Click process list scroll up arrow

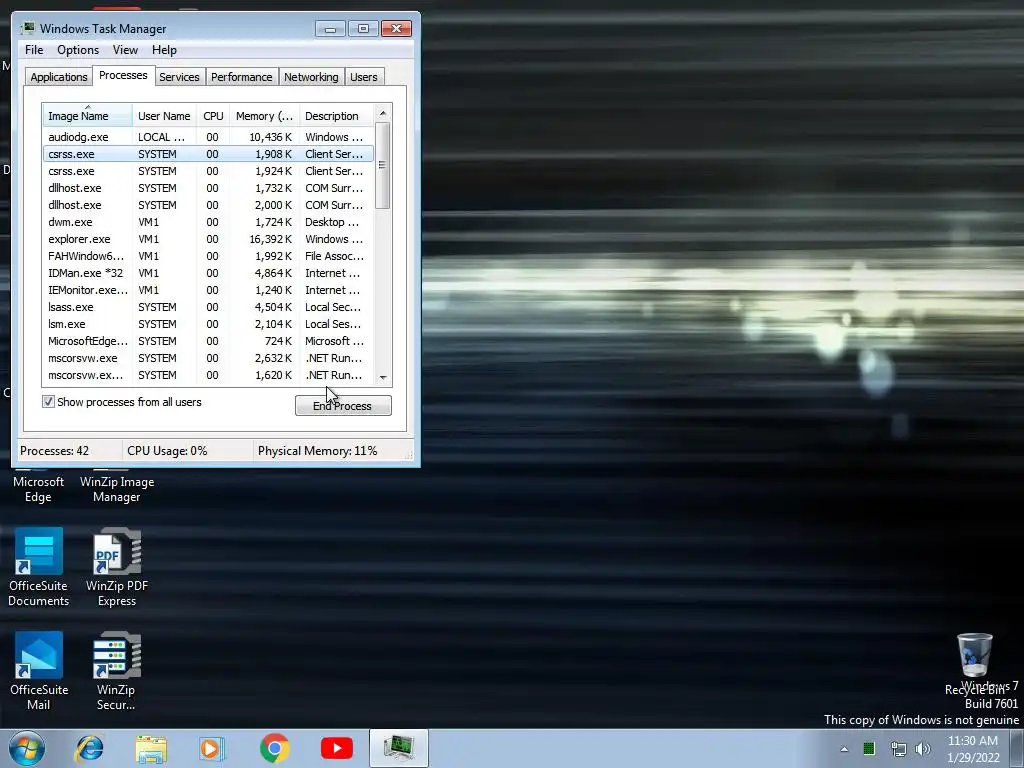point(383,113)
